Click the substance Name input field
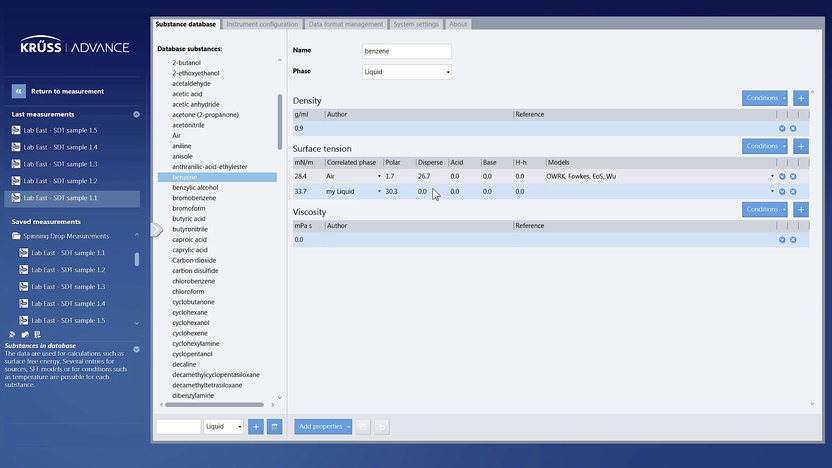The width and height of the screenshot is (832, 468). click(x=406, y=51)
